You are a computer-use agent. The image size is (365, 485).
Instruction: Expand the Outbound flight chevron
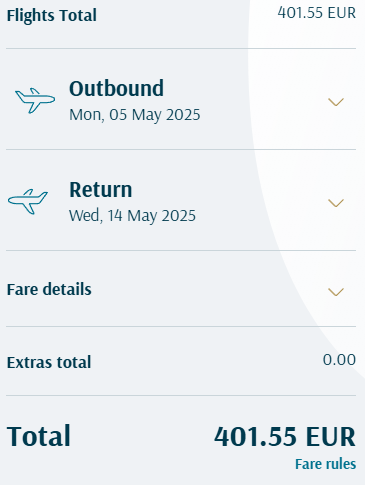click(x=336, y=102)
